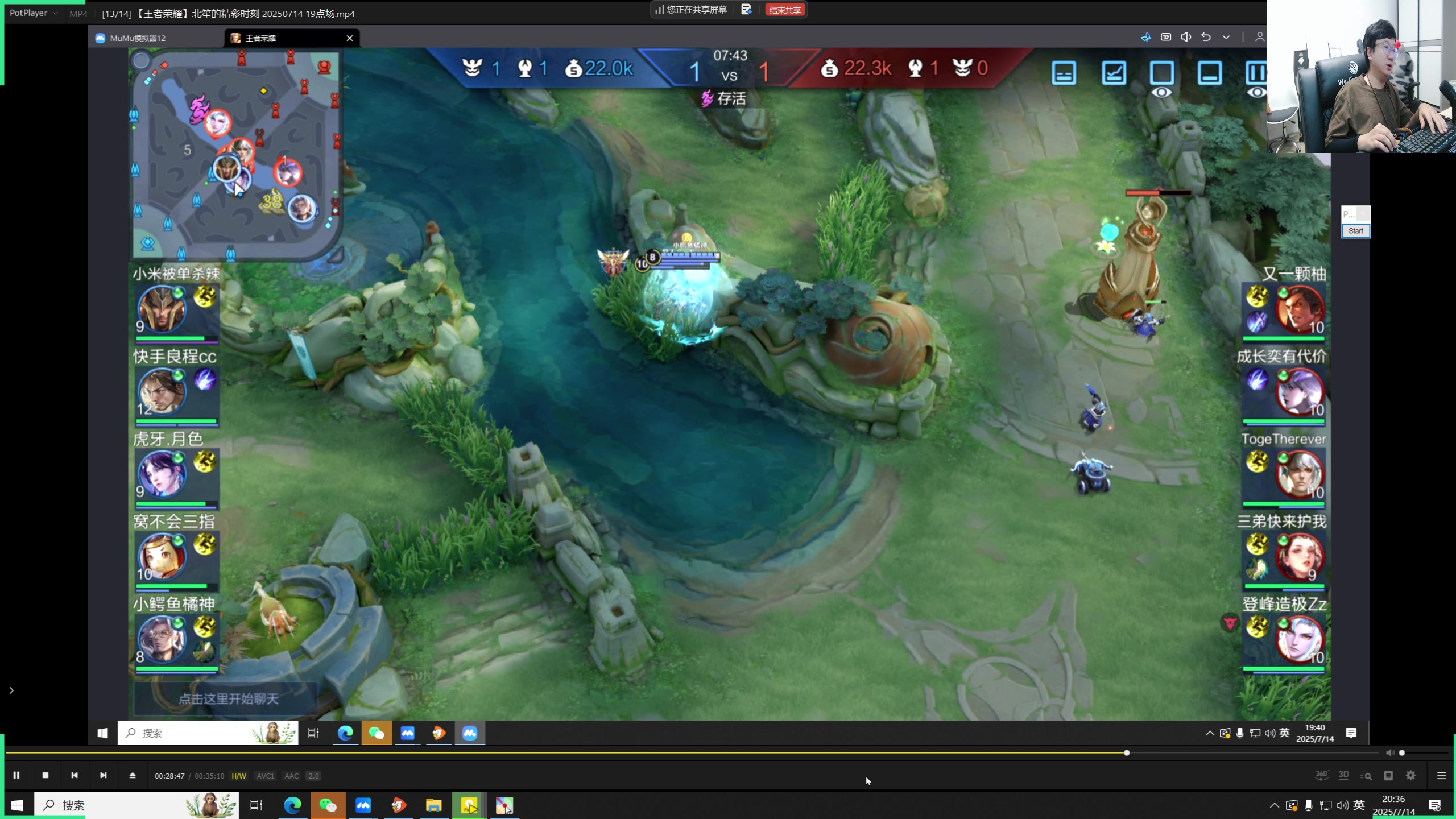Click the two-column spectator layout icon
The image size is (1456, 819).
pyautogui.click(x=1256, y=73)
